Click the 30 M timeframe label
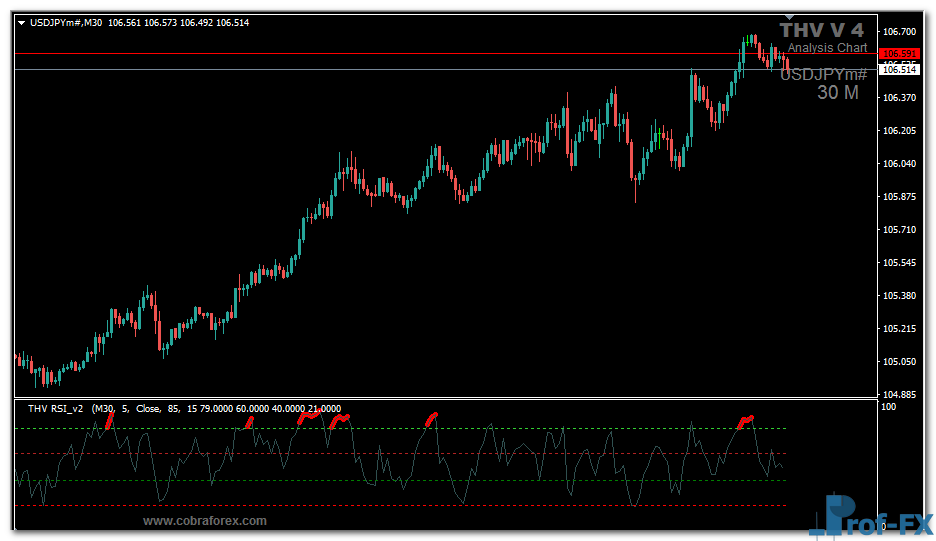This screenshot has height=541, width=936. [x=838, y=93]
